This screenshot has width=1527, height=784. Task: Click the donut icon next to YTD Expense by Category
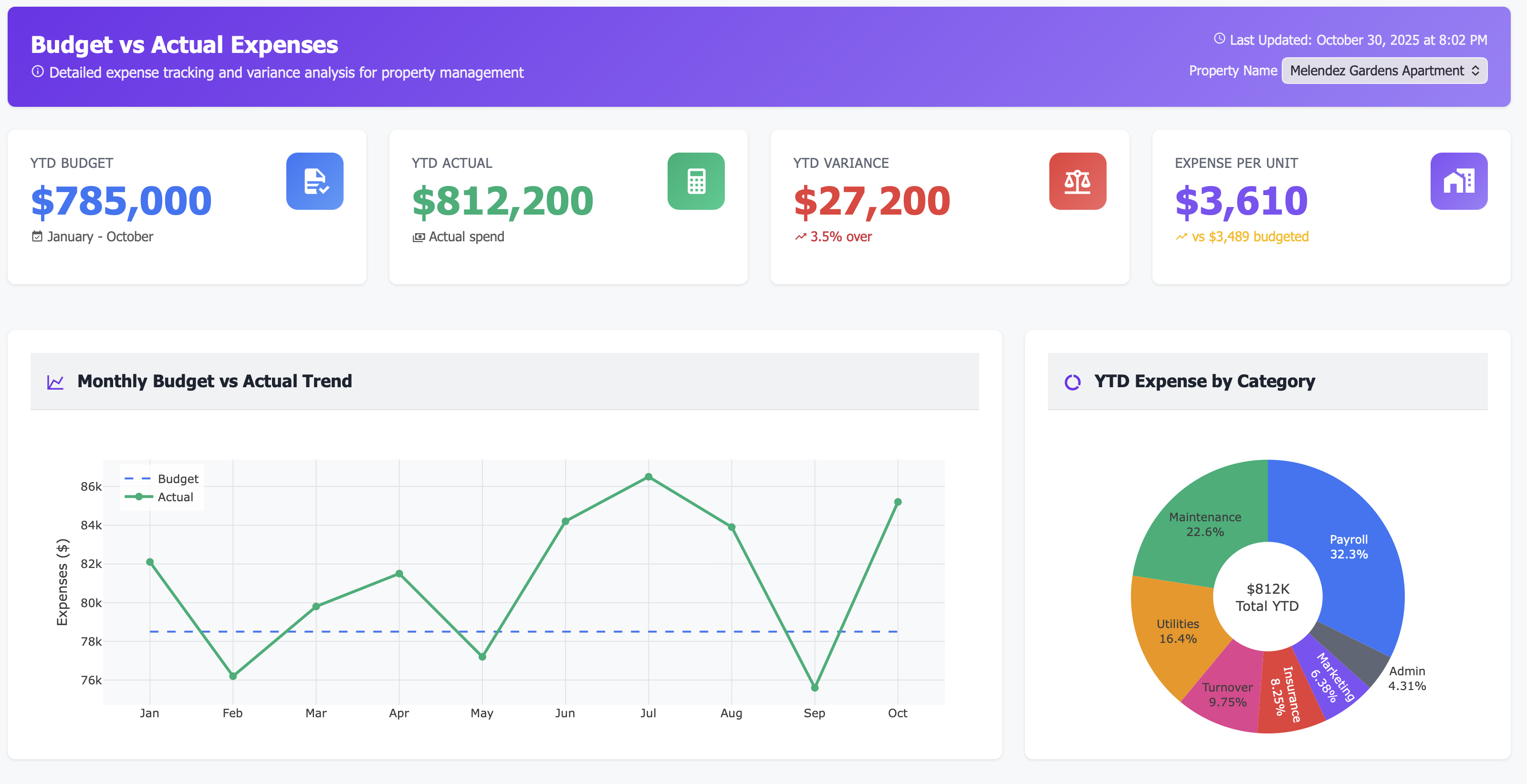click(x=1073, y=382)
